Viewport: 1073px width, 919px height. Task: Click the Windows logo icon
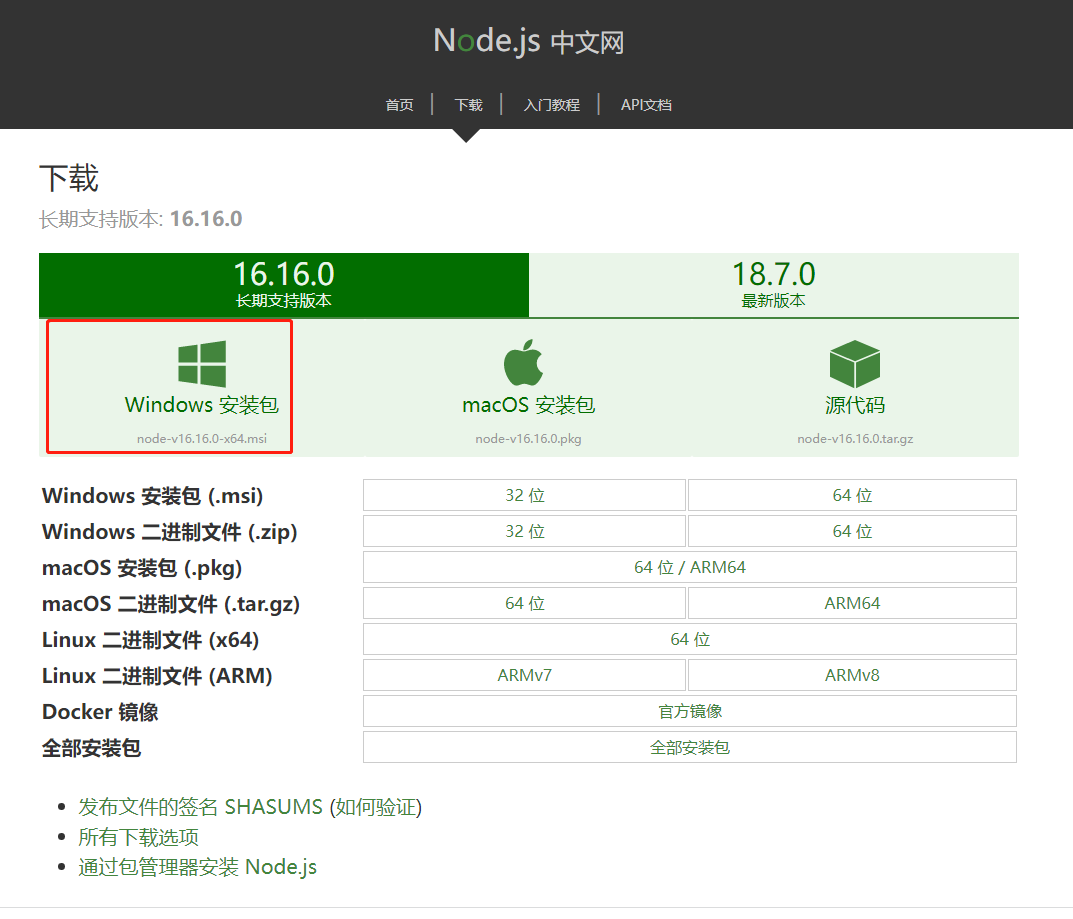[x=202, y=363]
